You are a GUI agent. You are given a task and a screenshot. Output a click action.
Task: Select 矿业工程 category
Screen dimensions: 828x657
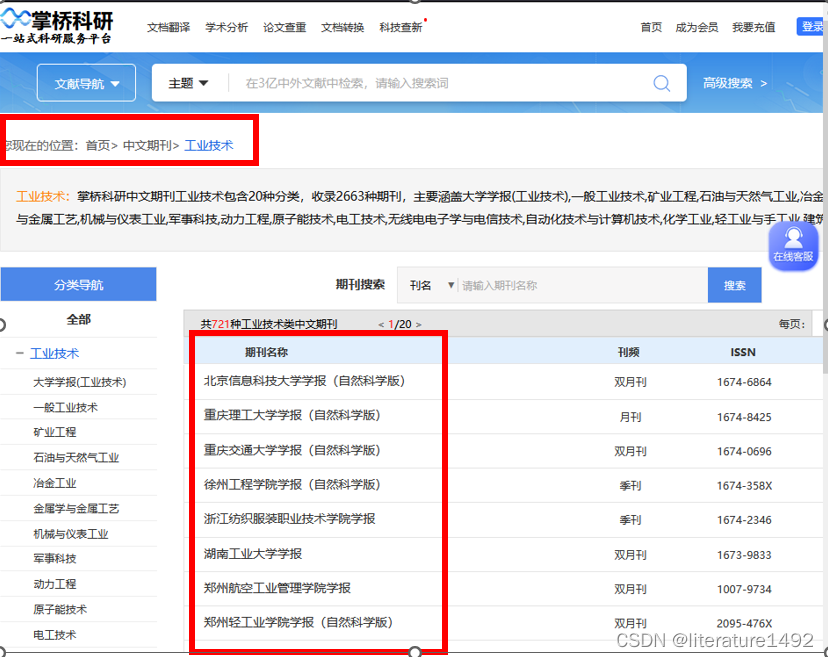click(x=55, y=432)
